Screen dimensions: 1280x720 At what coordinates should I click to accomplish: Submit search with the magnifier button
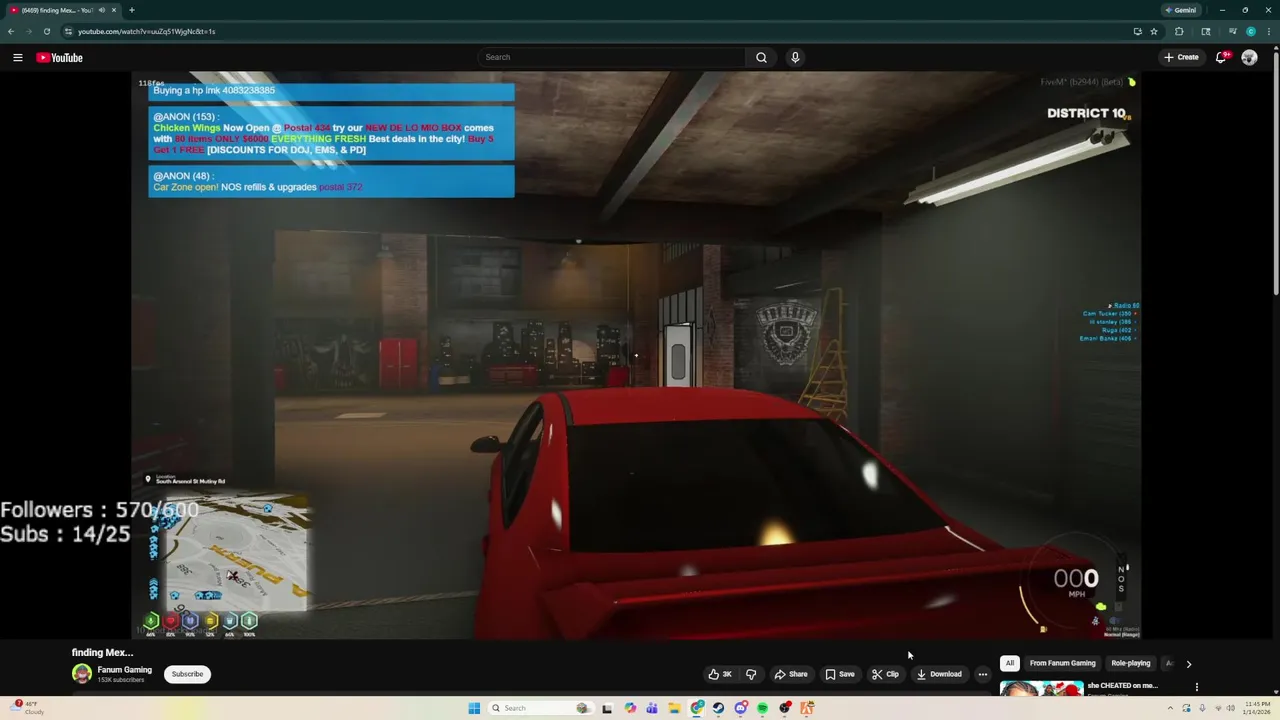(761, 57)
